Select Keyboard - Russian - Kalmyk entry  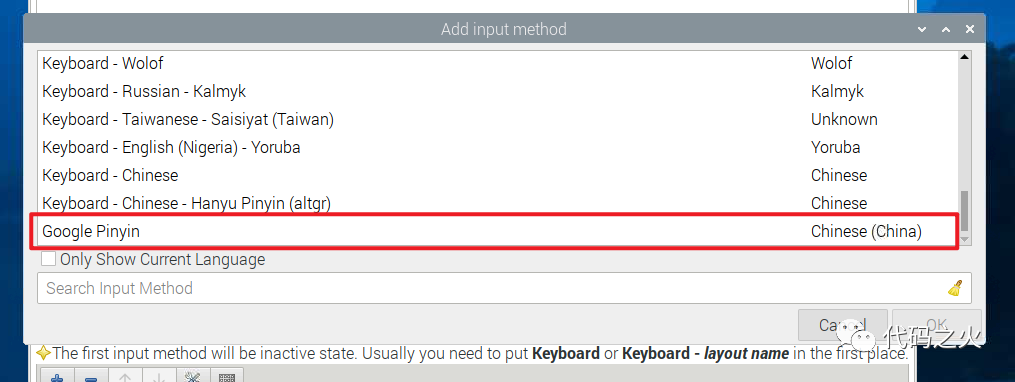click(497, 91)
